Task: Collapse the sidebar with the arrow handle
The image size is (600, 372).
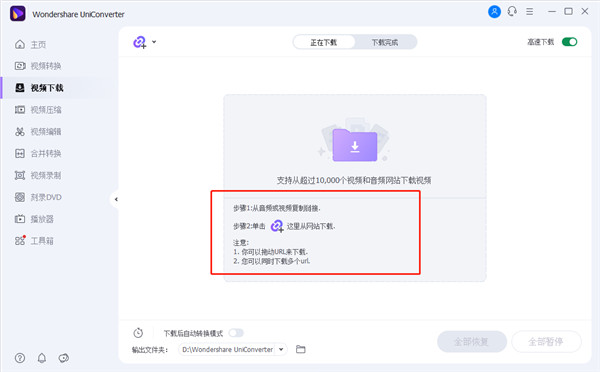Action: pyautogui.click(x=116, y=199)
